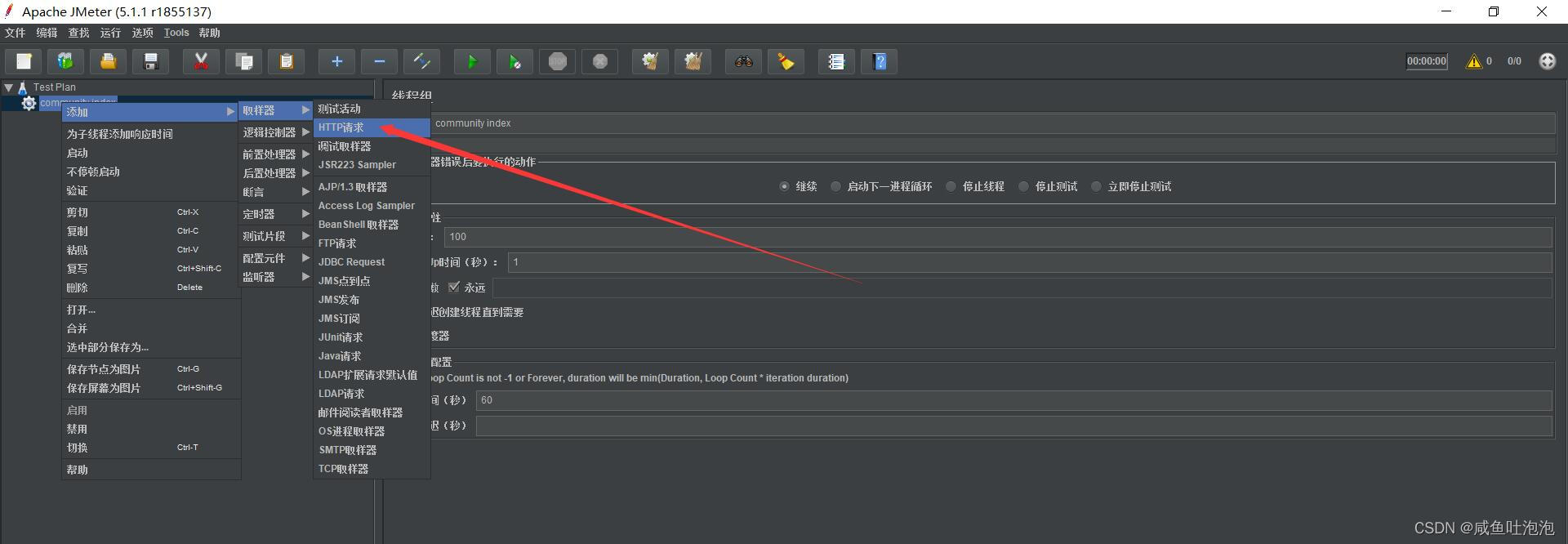This screenshot has width=1568, height=544.
Task: Open Search with binoculars icon
Action: [x=743, y=61]
